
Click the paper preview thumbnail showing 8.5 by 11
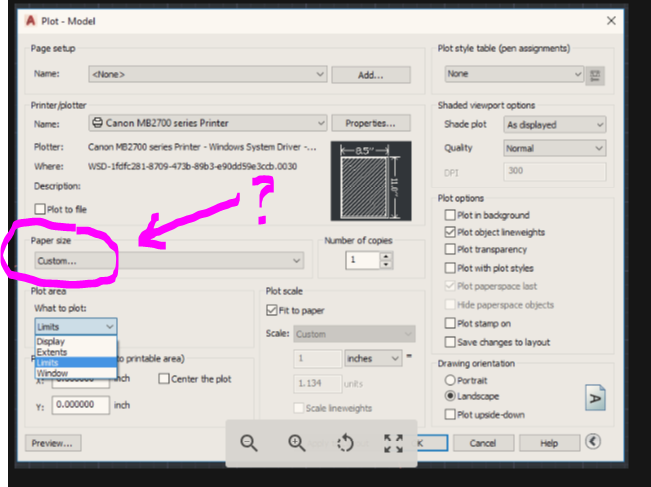(x=371, y=181)
